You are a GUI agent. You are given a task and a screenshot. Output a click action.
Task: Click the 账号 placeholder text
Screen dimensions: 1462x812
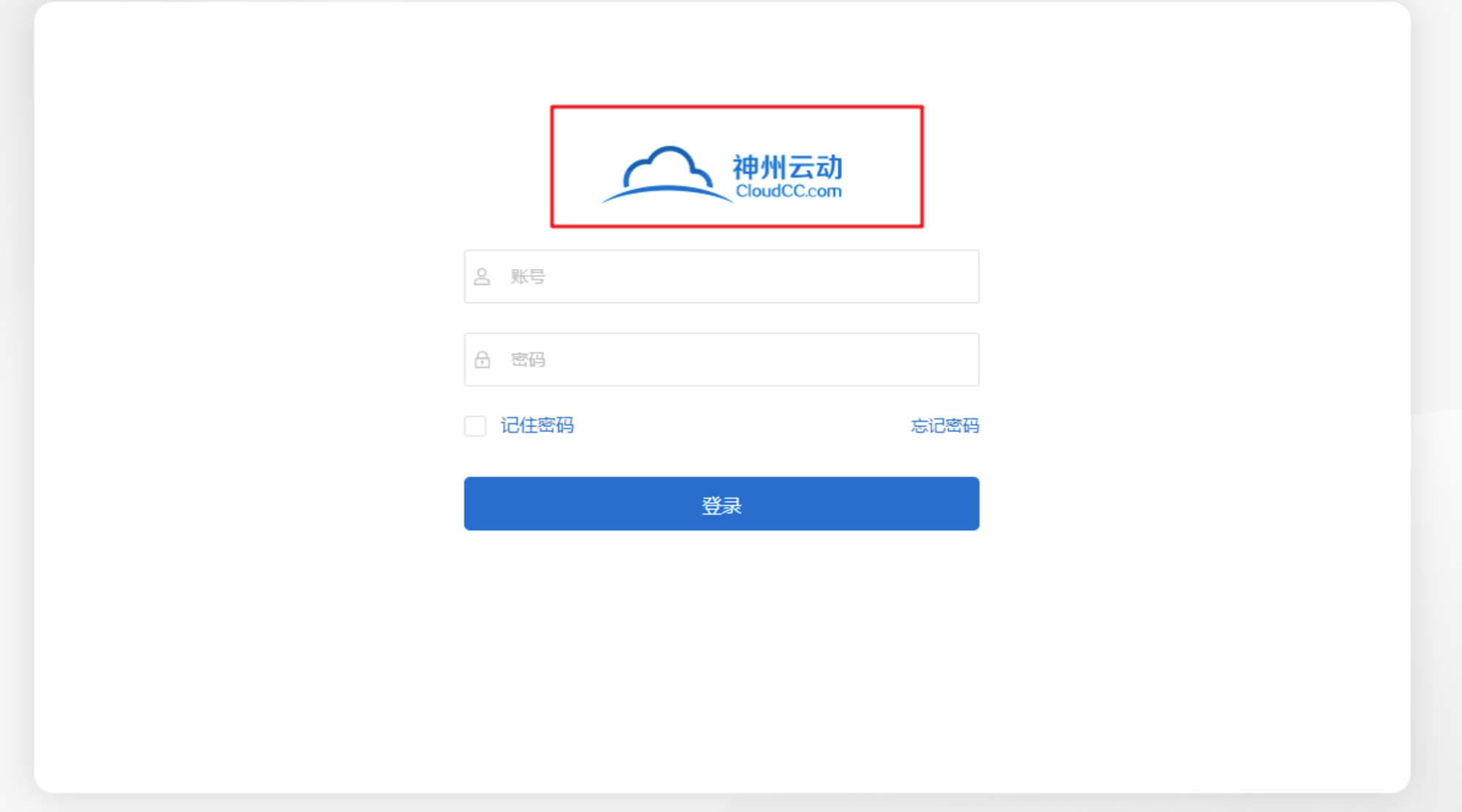click(528, 277)
